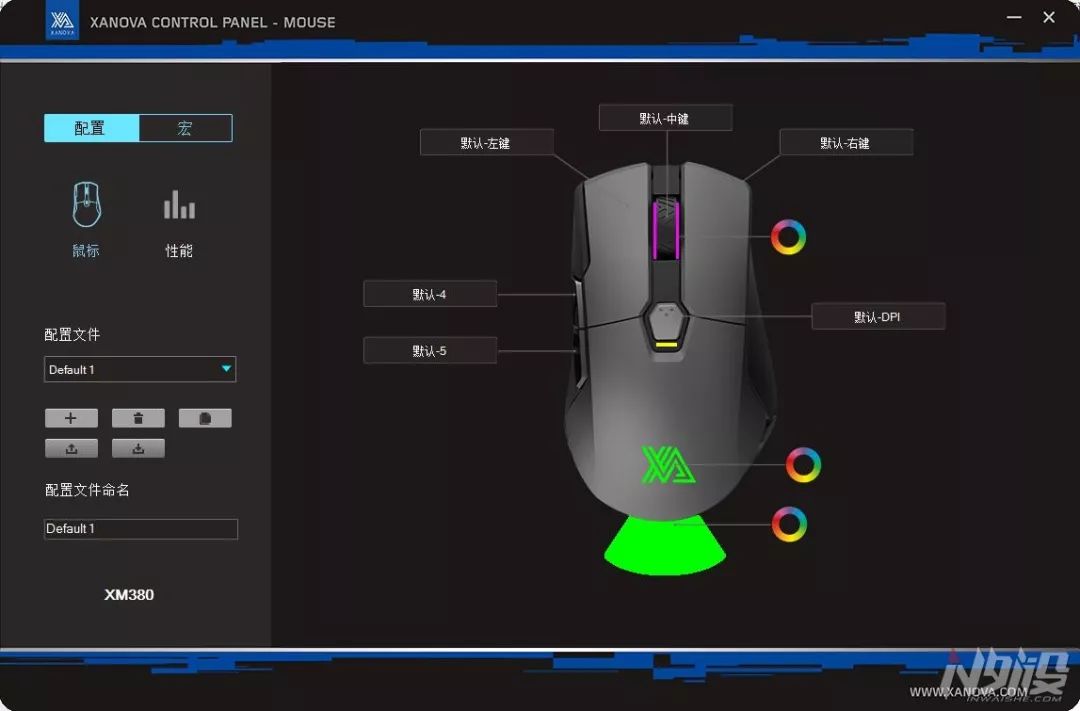Click the 配置文件 section label

(72, 335)
